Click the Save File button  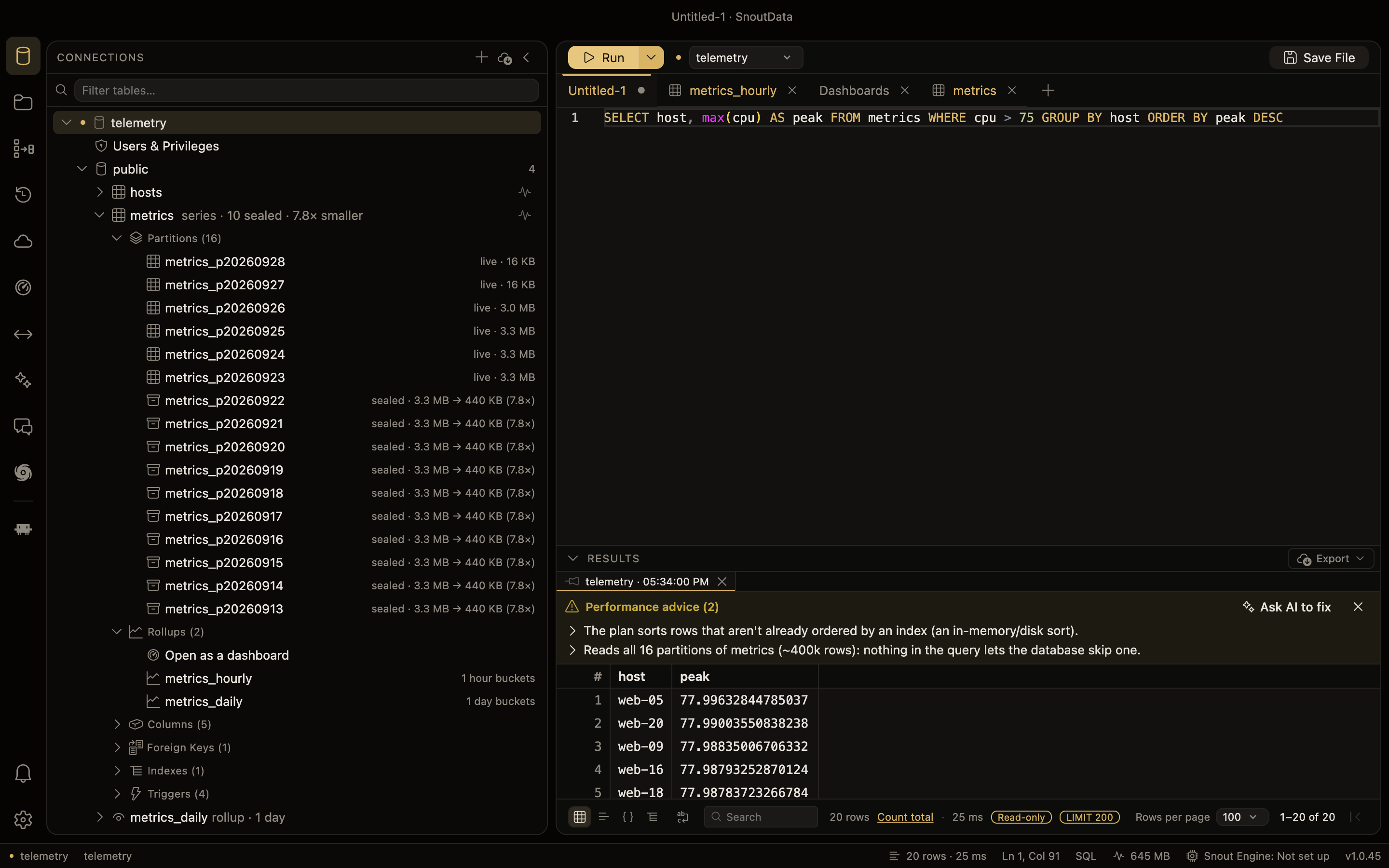[x=1319, y=57]
